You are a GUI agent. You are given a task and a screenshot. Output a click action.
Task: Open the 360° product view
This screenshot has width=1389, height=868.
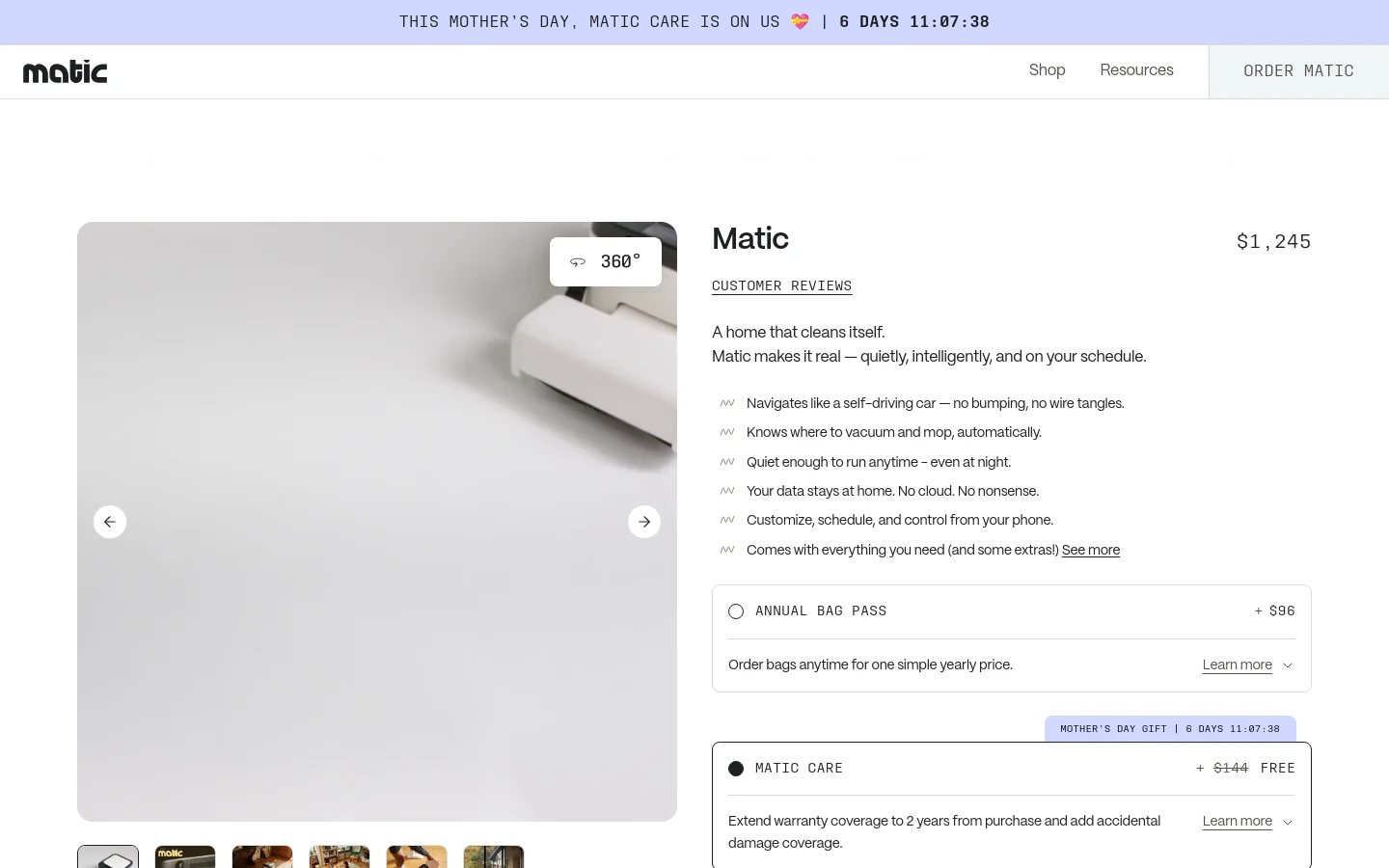[606, 261]
